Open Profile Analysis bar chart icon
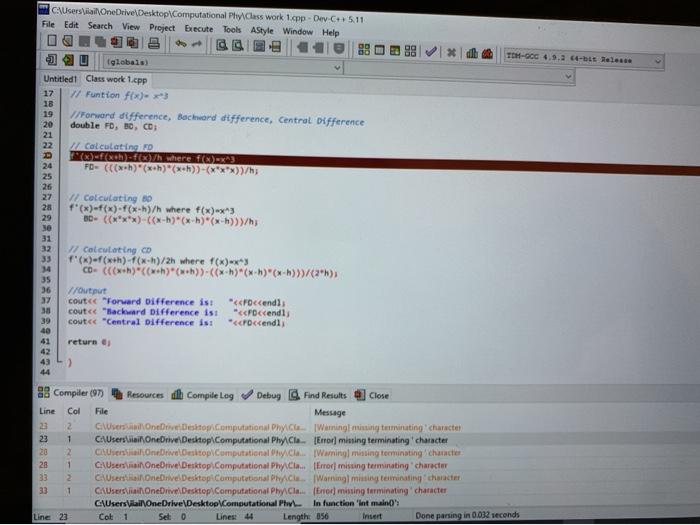Image resolution: width=700 pixels, height=525 pixels. point(472,54)
